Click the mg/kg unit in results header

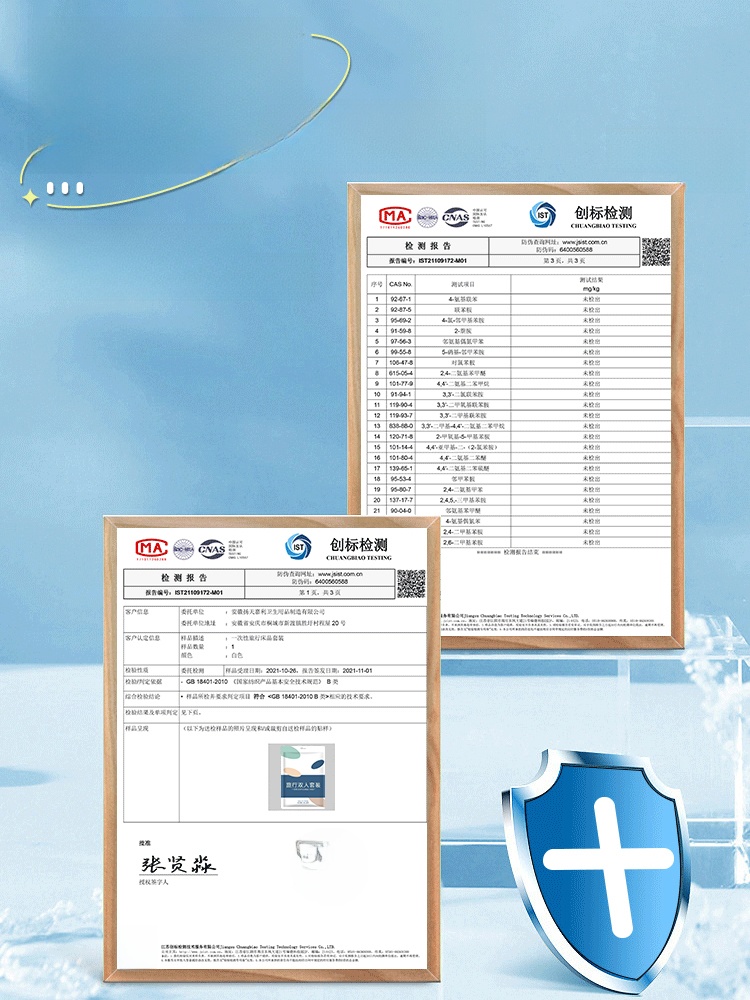pyautogui.click(x=591, y=288)
